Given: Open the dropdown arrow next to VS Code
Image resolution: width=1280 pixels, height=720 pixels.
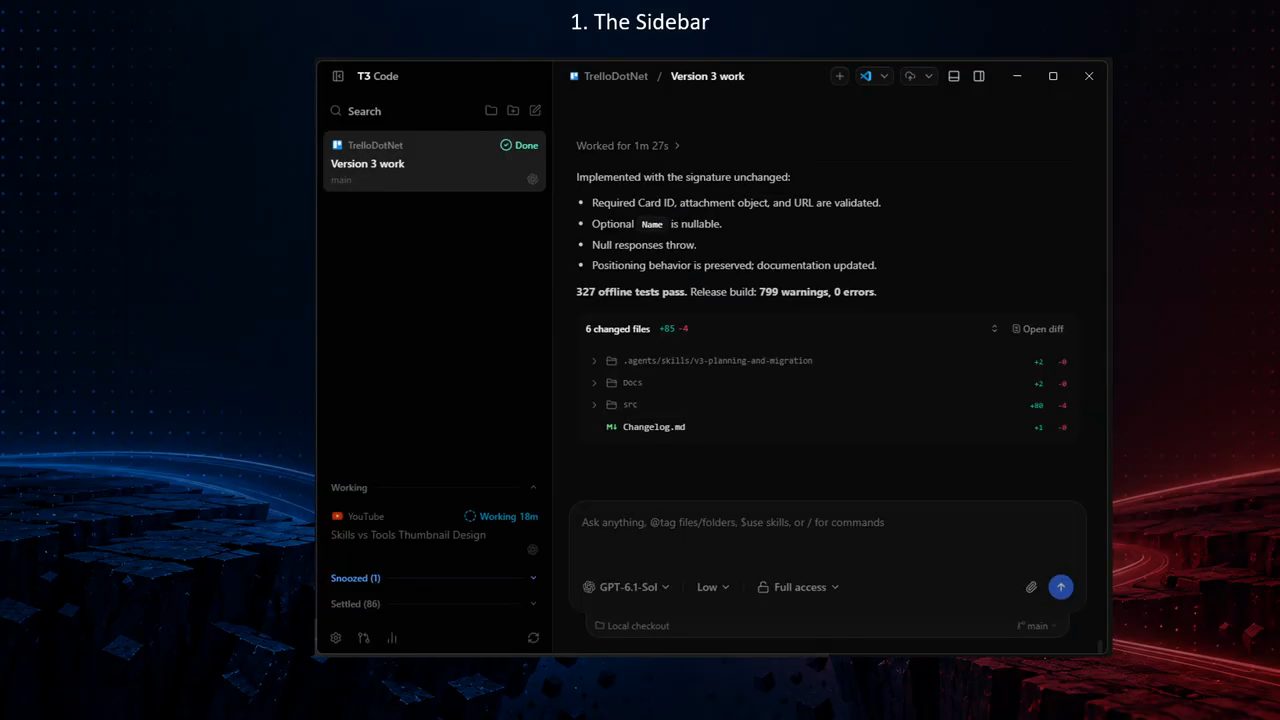Looking at the screenshot, I should point(884,76).
